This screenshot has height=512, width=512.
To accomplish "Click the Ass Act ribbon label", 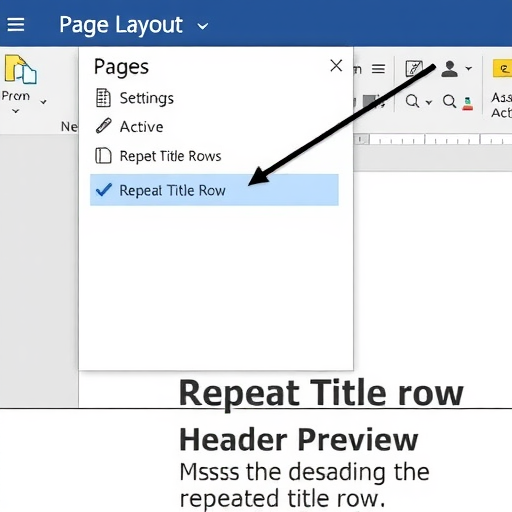I will tap(501, 105).
